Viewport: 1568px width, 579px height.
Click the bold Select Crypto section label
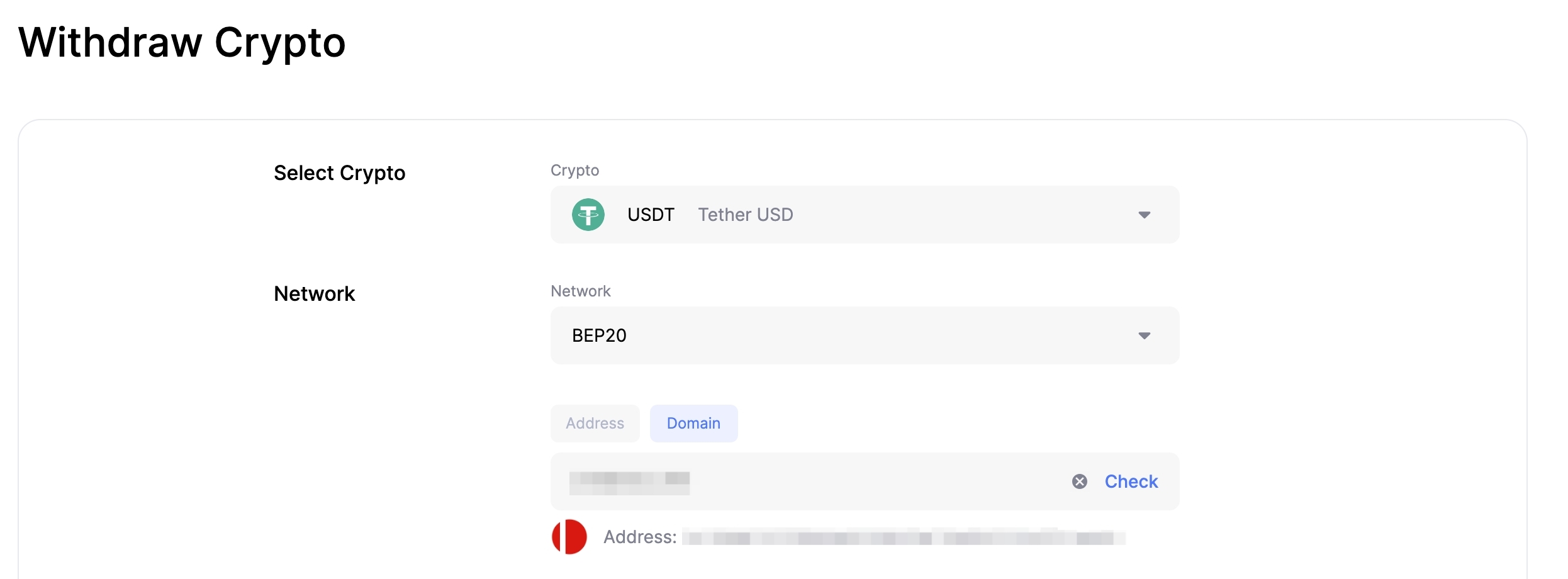click(x=339, y=173)
